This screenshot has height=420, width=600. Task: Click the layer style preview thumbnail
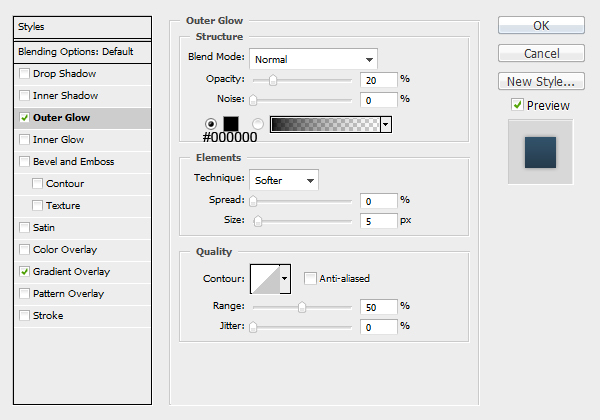tap(540, 152)
